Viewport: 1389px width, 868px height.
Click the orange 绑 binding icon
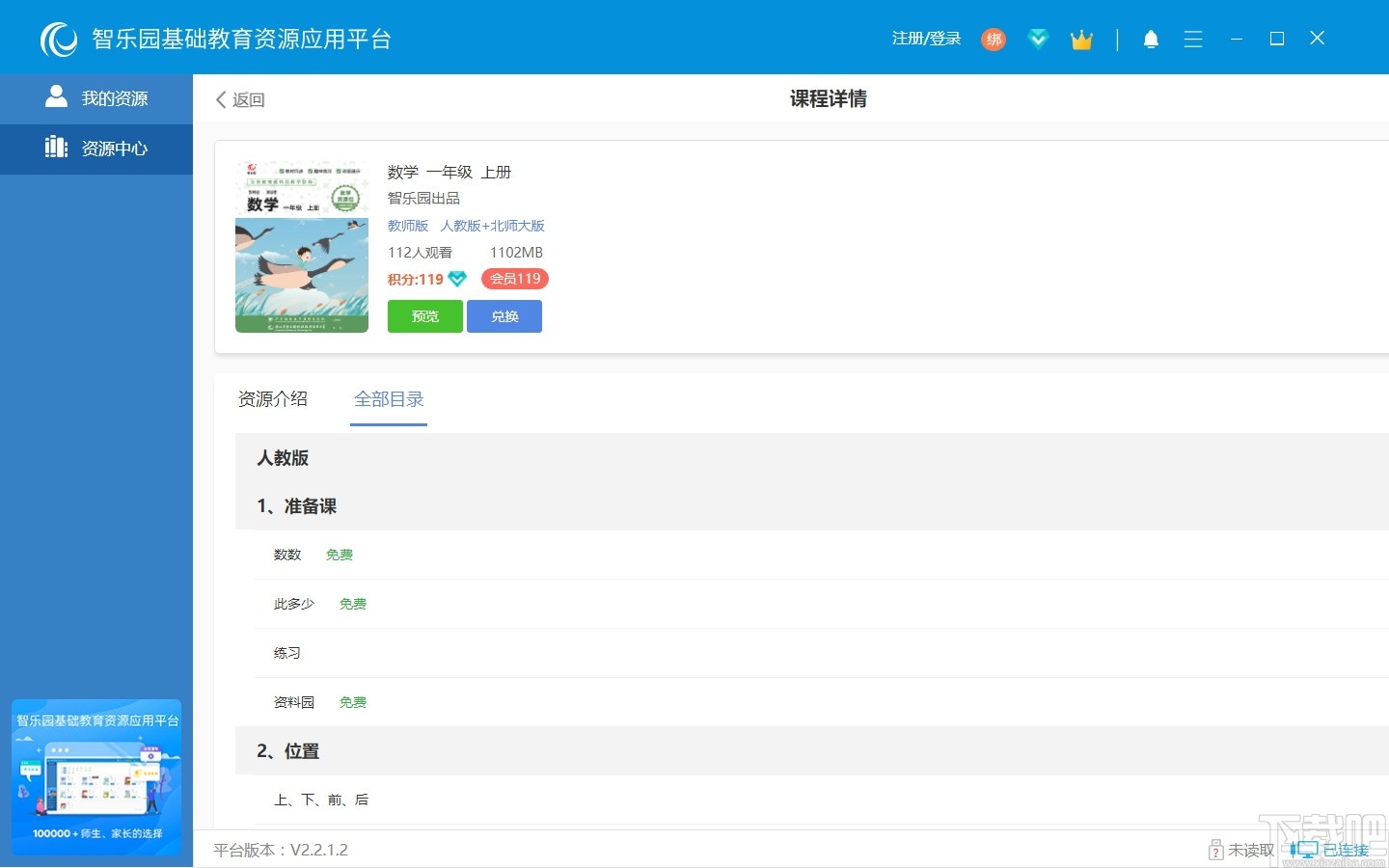click(x=994, y=40)
